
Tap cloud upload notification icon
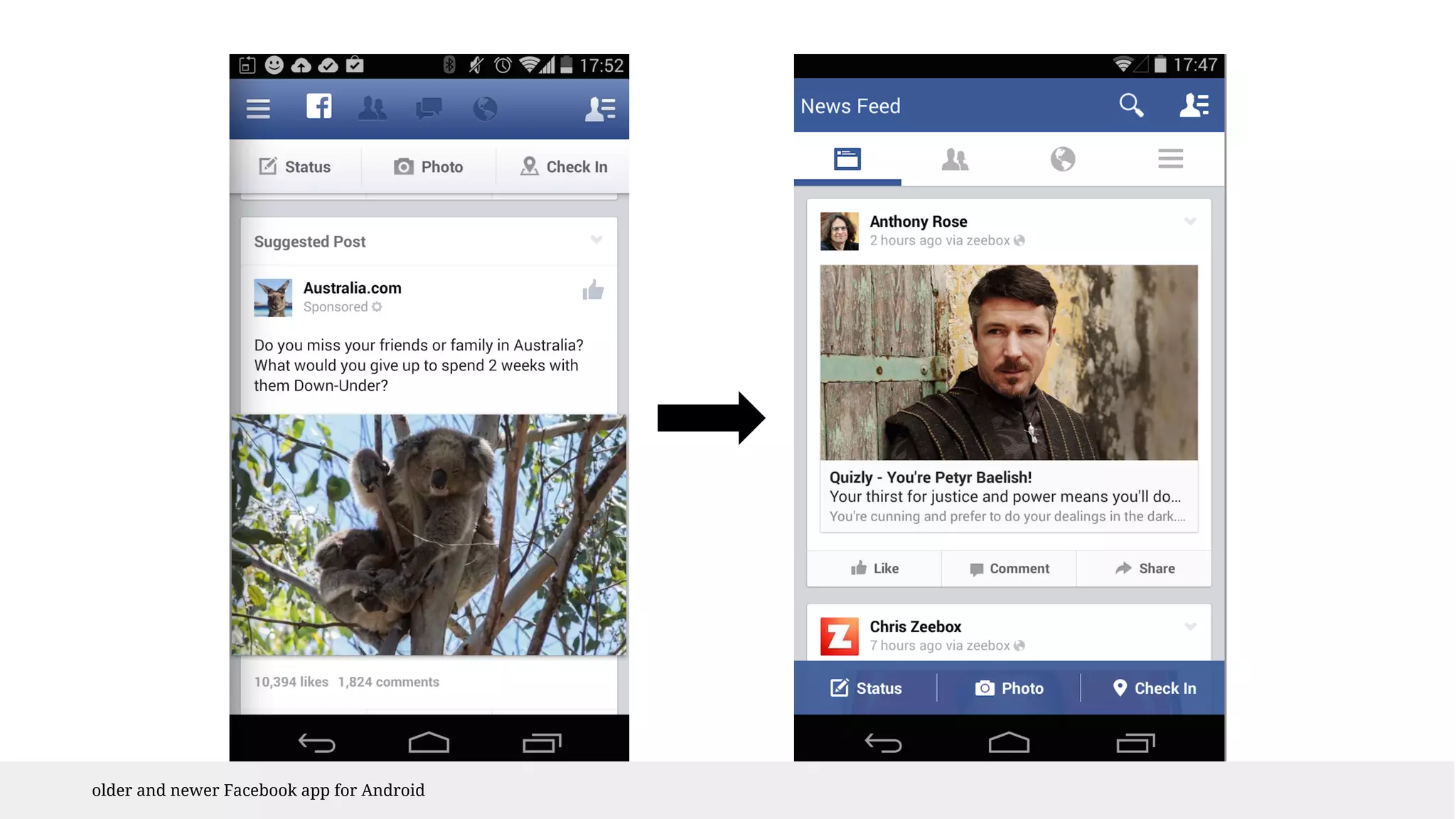(301, 65)
